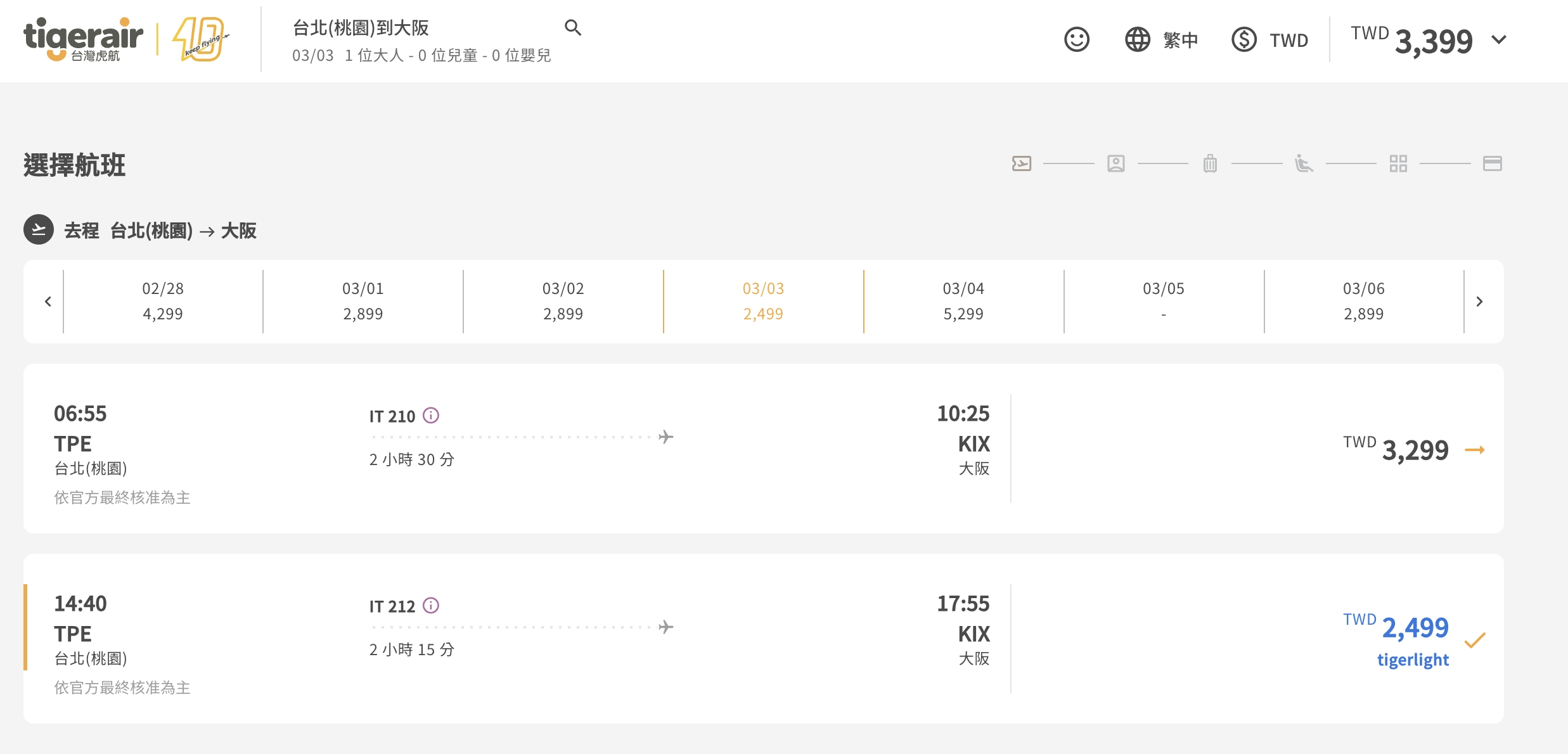Click the payment card step icon
The image size is (1568, 754).
coord(1492,163)
